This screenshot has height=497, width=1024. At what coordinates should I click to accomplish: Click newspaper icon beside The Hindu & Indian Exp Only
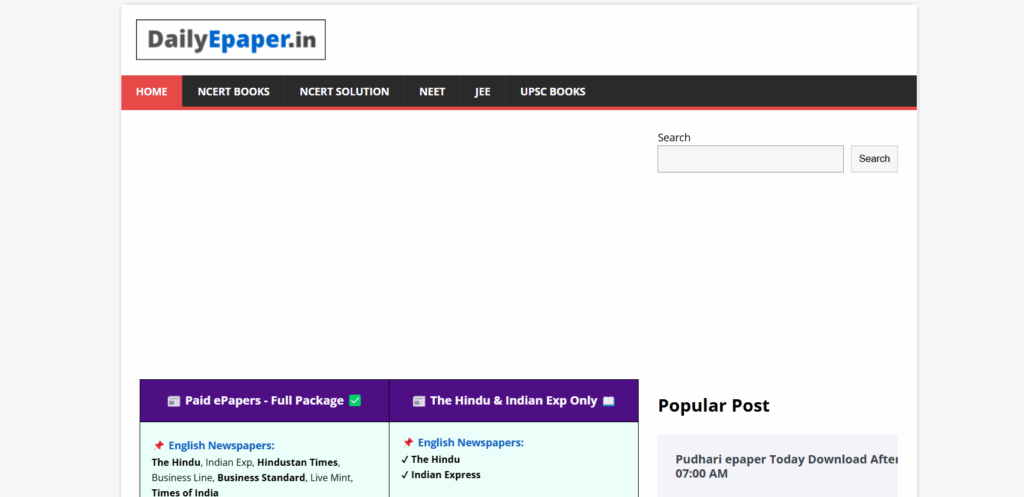(419, 401)
